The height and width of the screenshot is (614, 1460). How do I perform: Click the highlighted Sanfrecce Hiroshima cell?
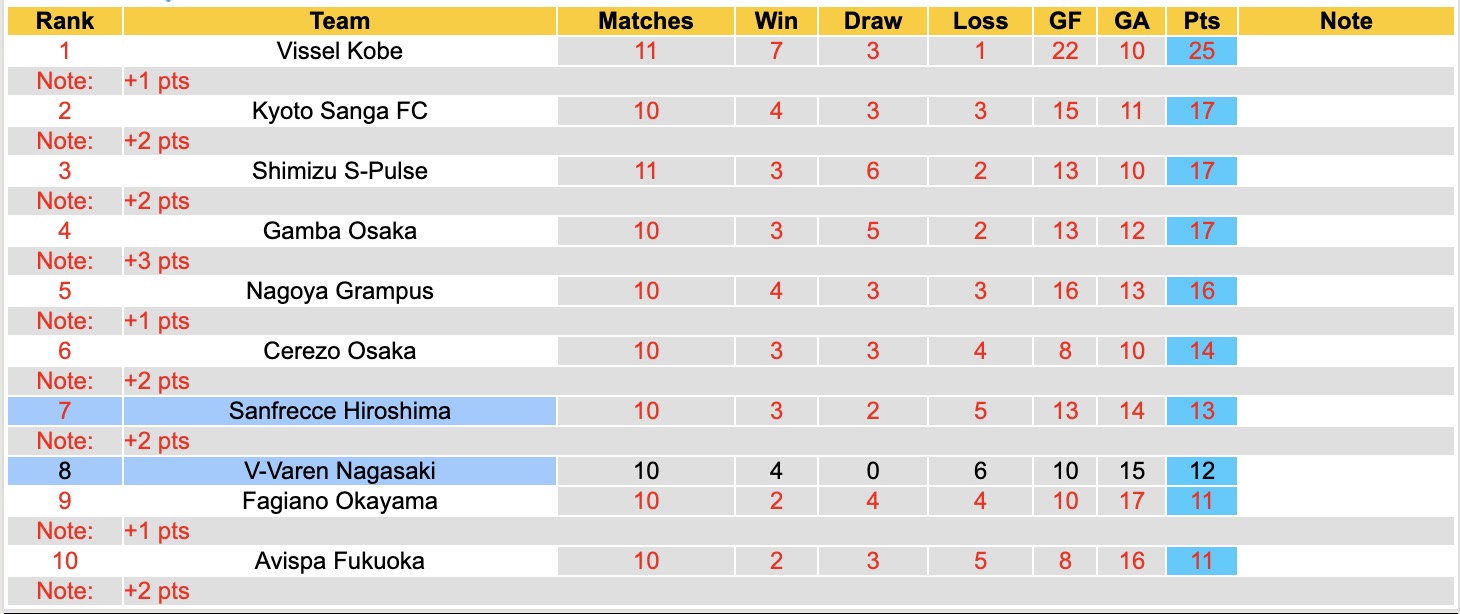pos(339,411)
